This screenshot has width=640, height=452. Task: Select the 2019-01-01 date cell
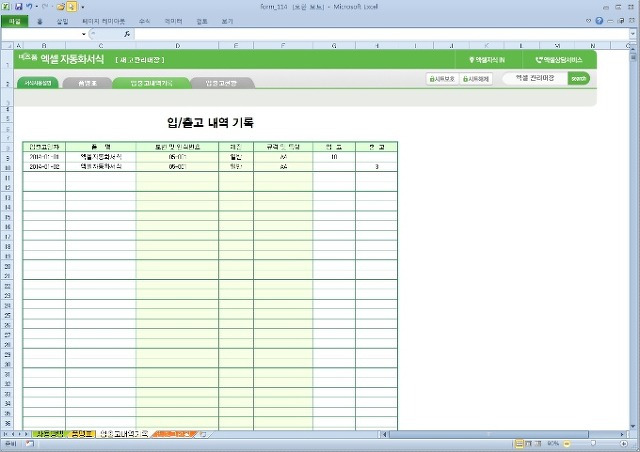44,157
